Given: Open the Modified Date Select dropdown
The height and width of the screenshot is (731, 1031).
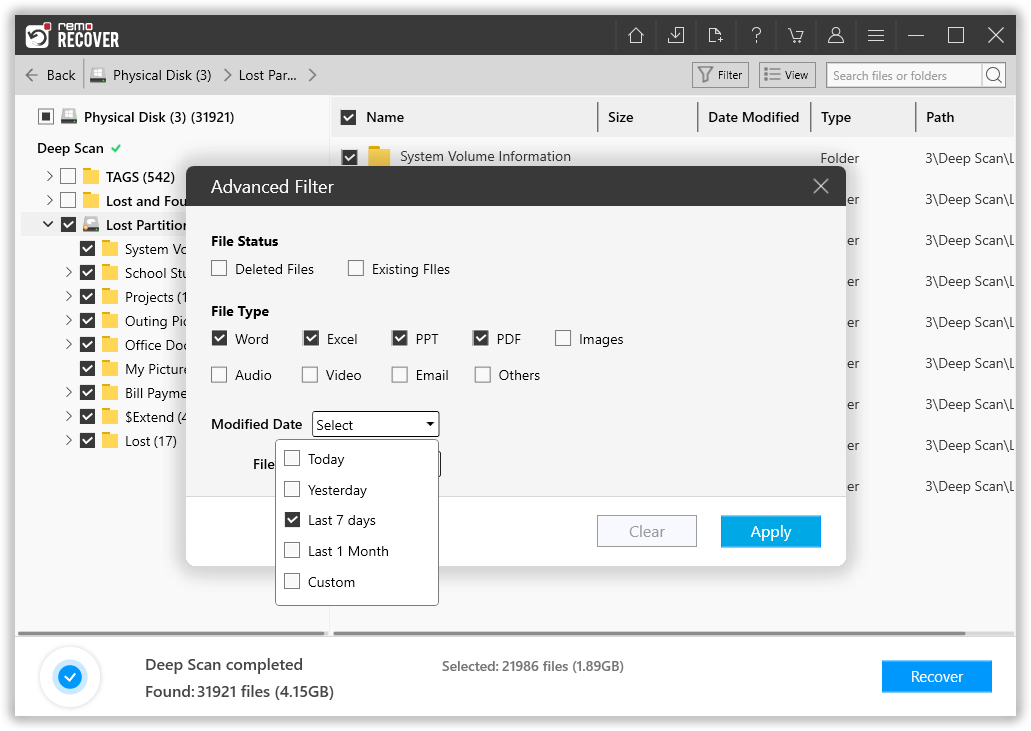Looking at the screenshot, I should 375,423.
